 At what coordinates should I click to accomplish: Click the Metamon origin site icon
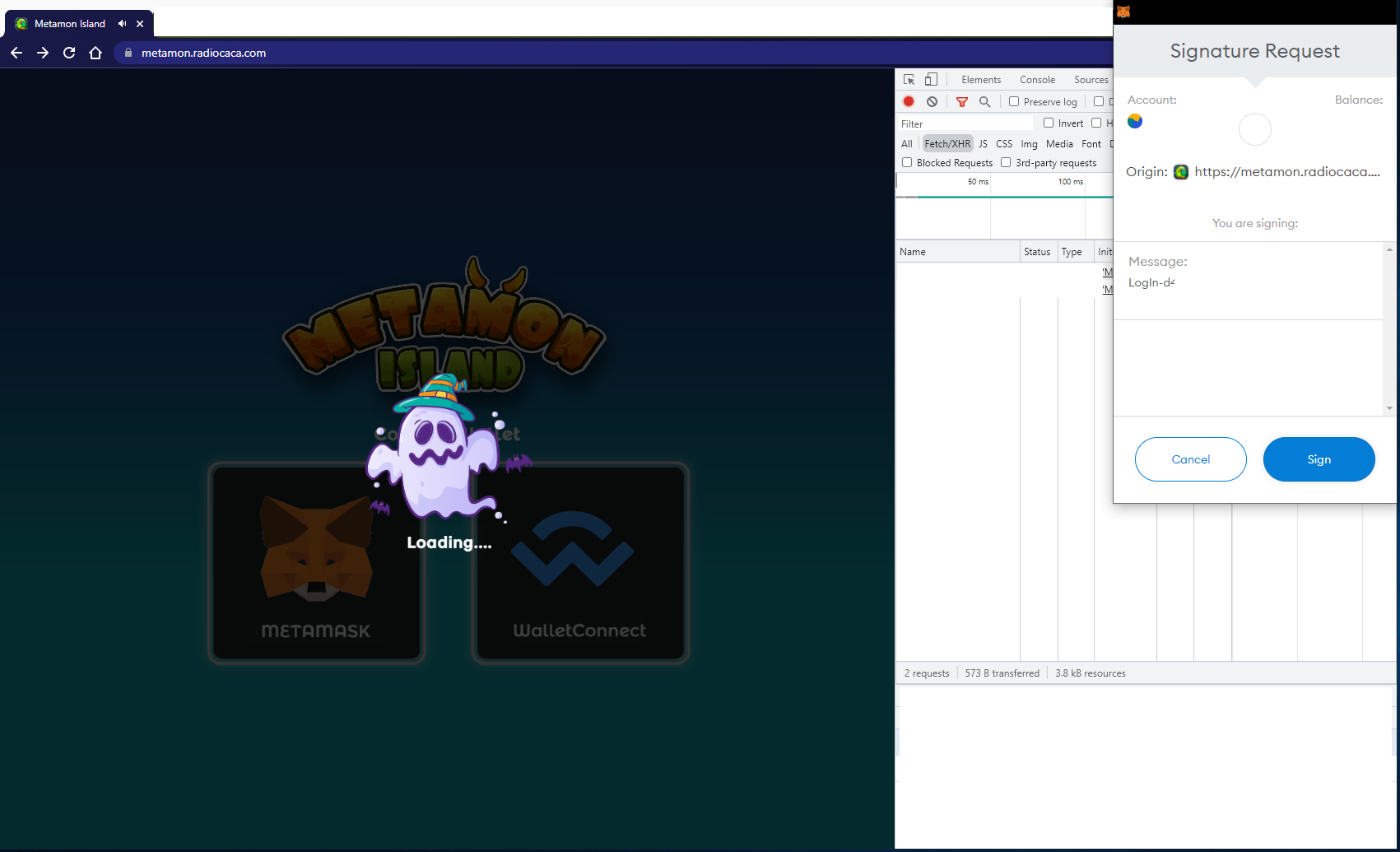pyautogui.click(x=1181, y=172)
